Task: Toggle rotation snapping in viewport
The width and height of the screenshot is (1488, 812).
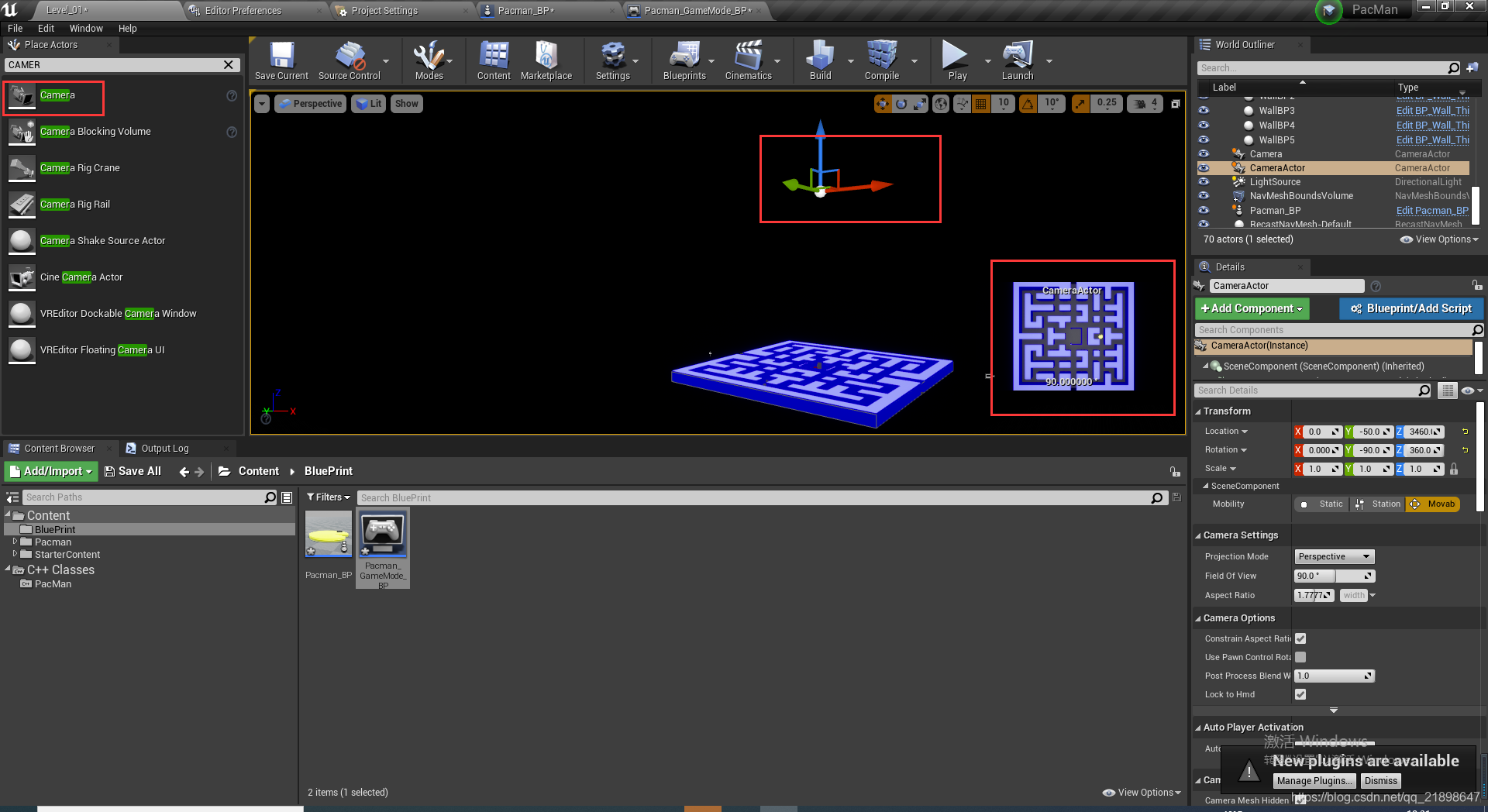Action: click(1028, 104)
